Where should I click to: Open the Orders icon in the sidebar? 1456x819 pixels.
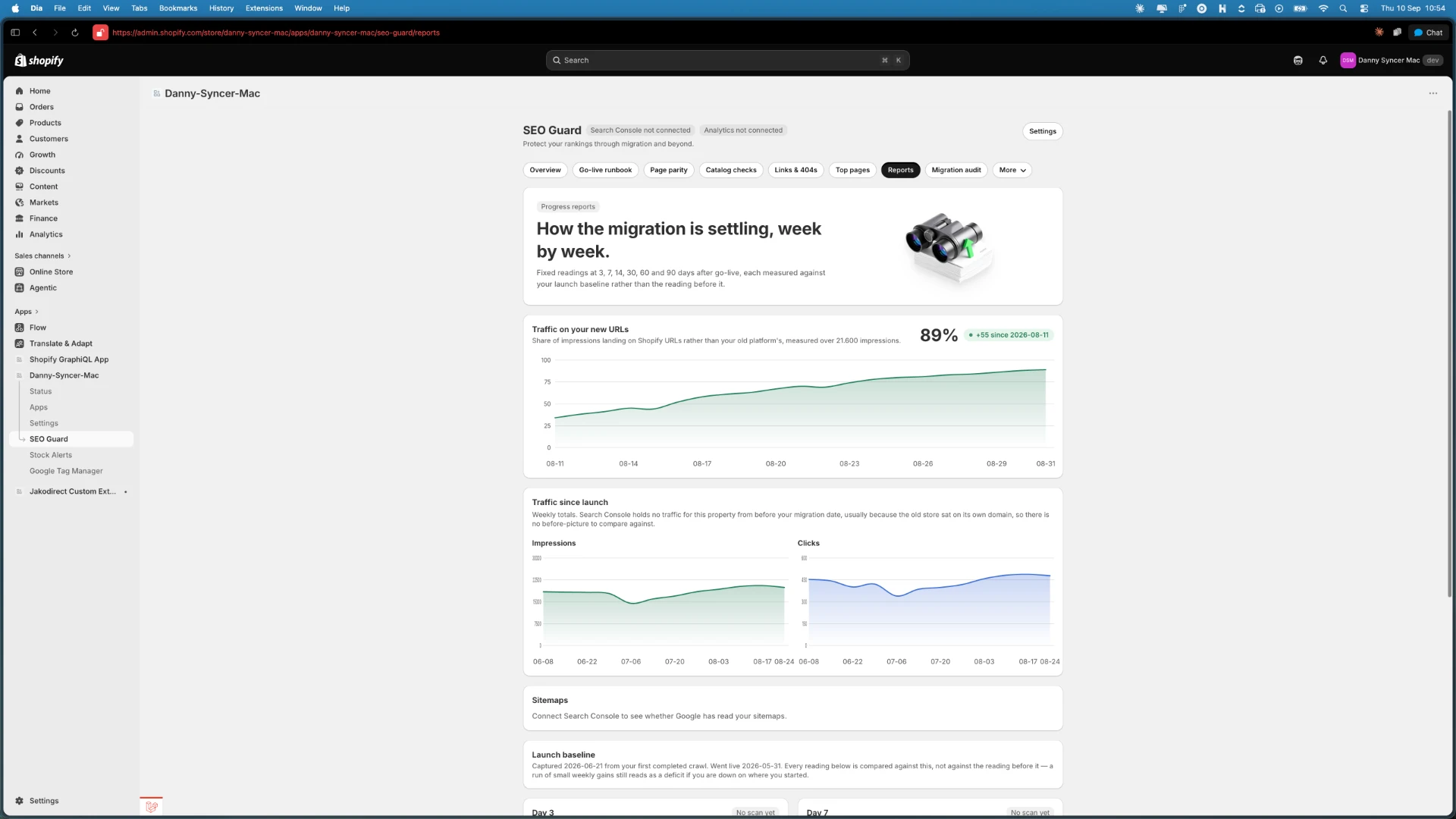(x=20, y=107)
